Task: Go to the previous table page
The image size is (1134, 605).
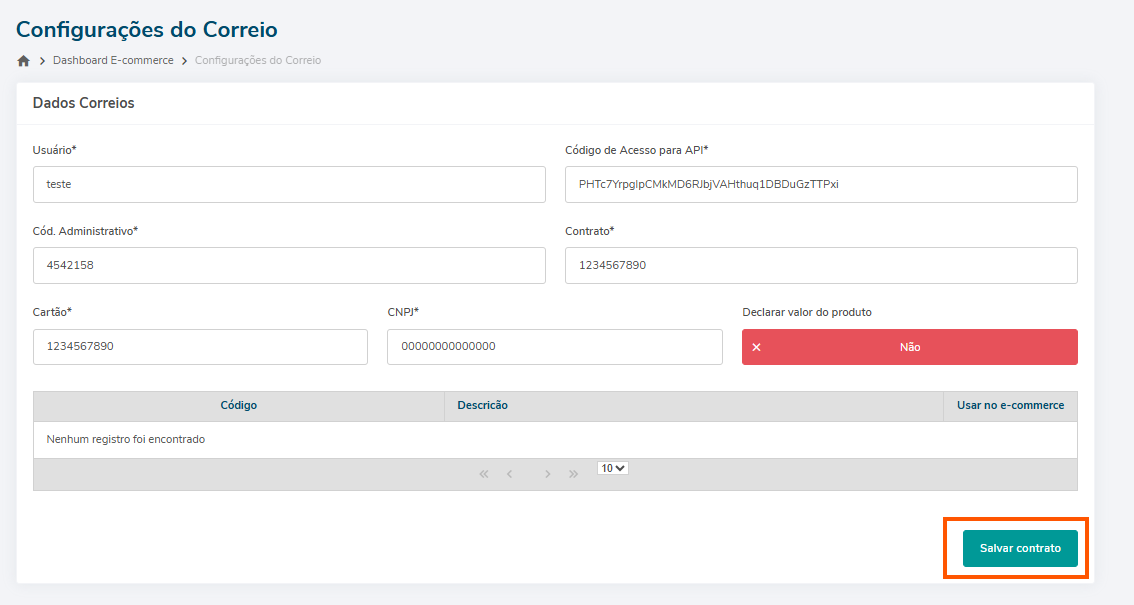Action: pos(509,474)
